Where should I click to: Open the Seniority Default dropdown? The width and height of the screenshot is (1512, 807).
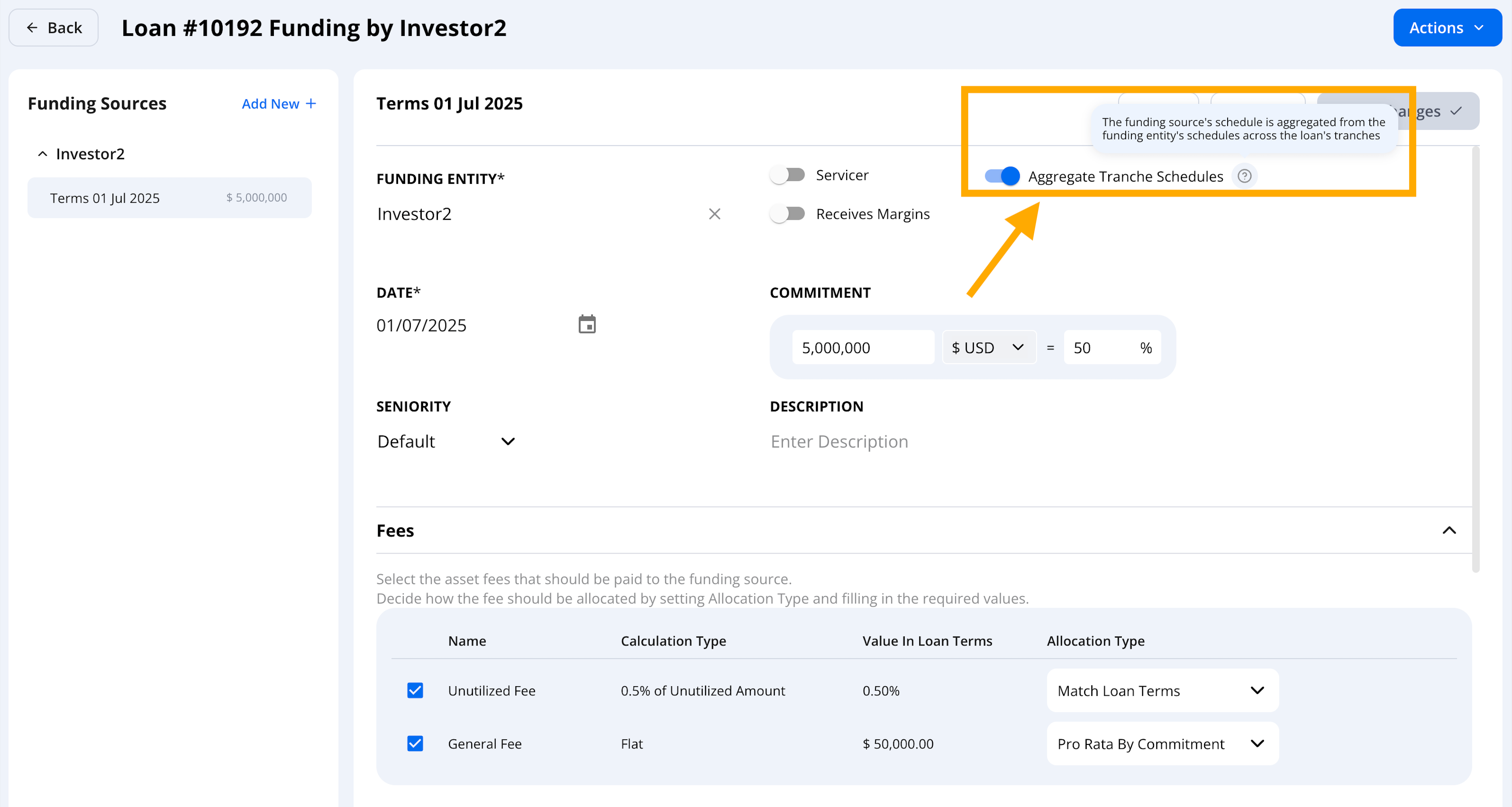[x=446, y=441]
